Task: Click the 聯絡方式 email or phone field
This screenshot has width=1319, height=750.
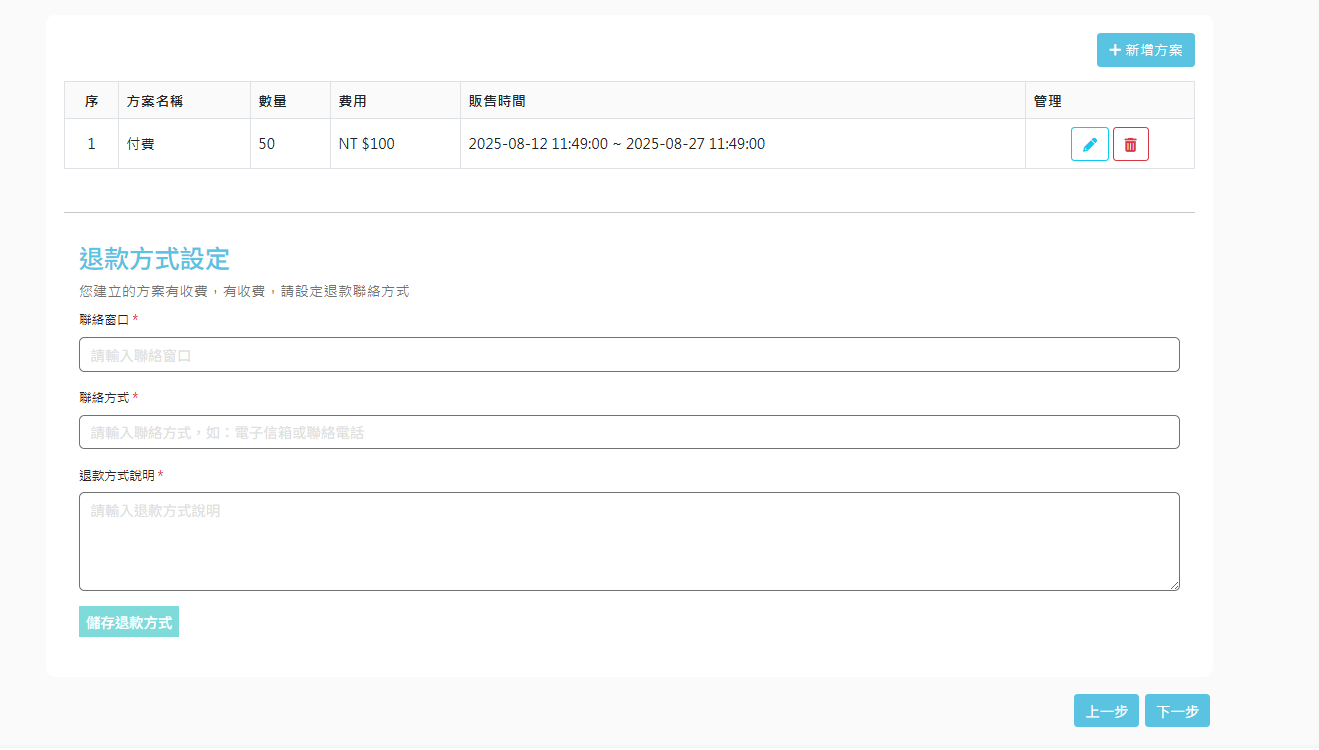Action: pos(629,432)
